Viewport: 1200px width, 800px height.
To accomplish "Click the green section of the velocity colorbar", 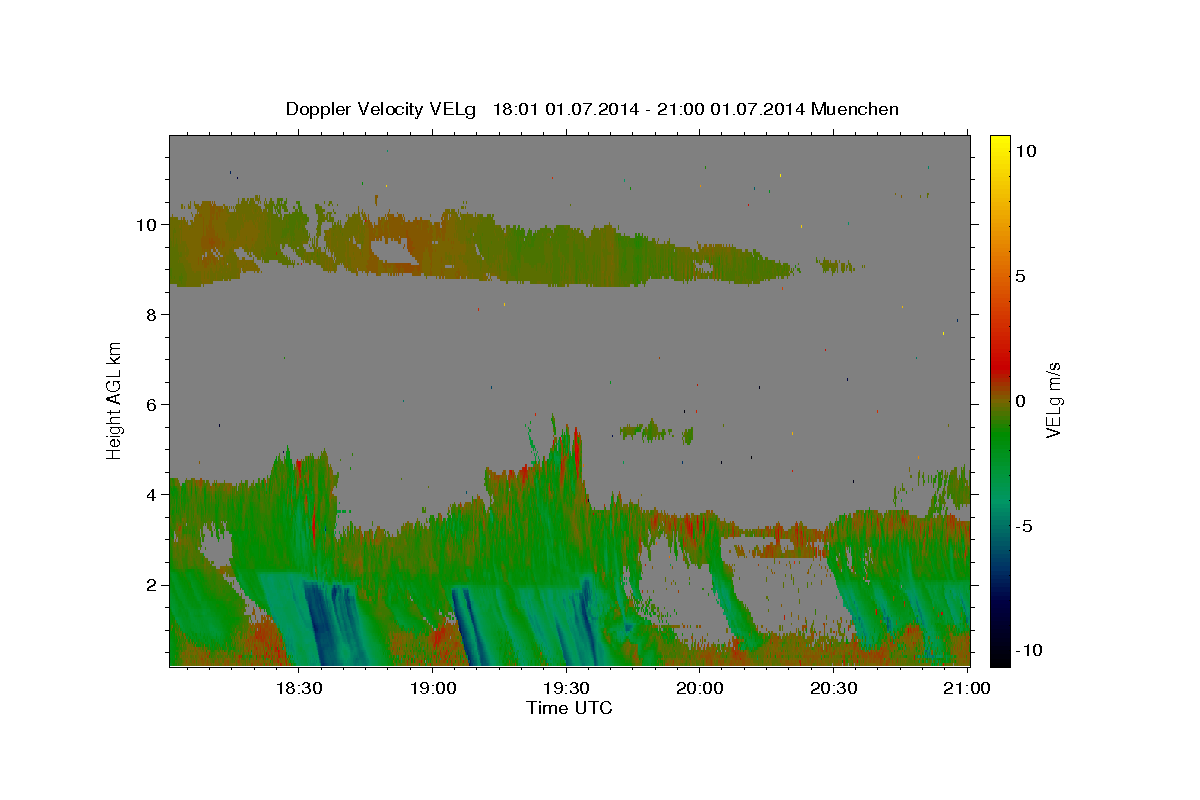I will point(1000,440).
